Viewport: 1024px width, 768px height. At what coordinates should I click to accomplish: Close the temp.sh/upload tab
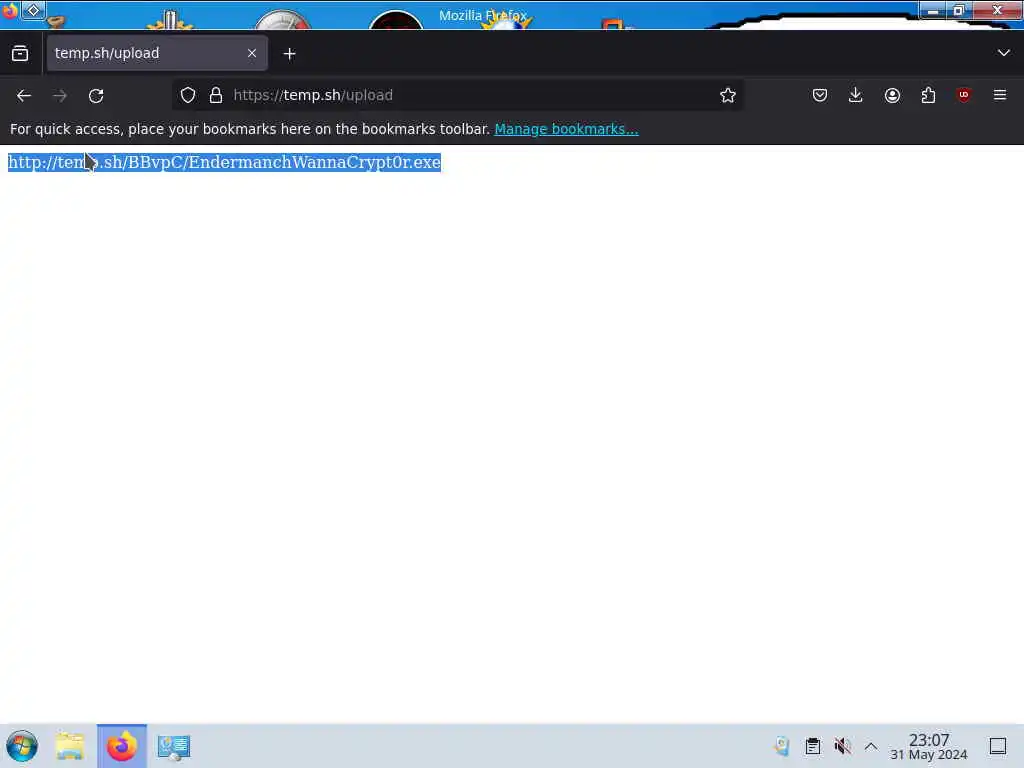(252, 54)
